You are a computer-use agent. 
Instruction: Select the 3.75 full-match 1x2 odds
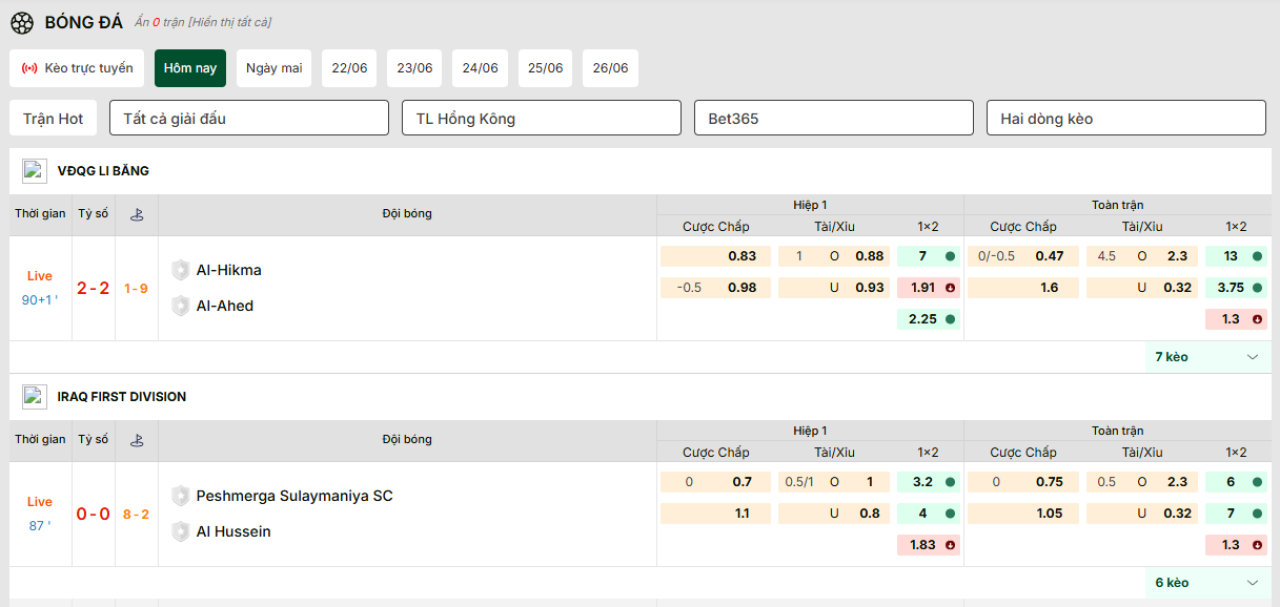1236,288
